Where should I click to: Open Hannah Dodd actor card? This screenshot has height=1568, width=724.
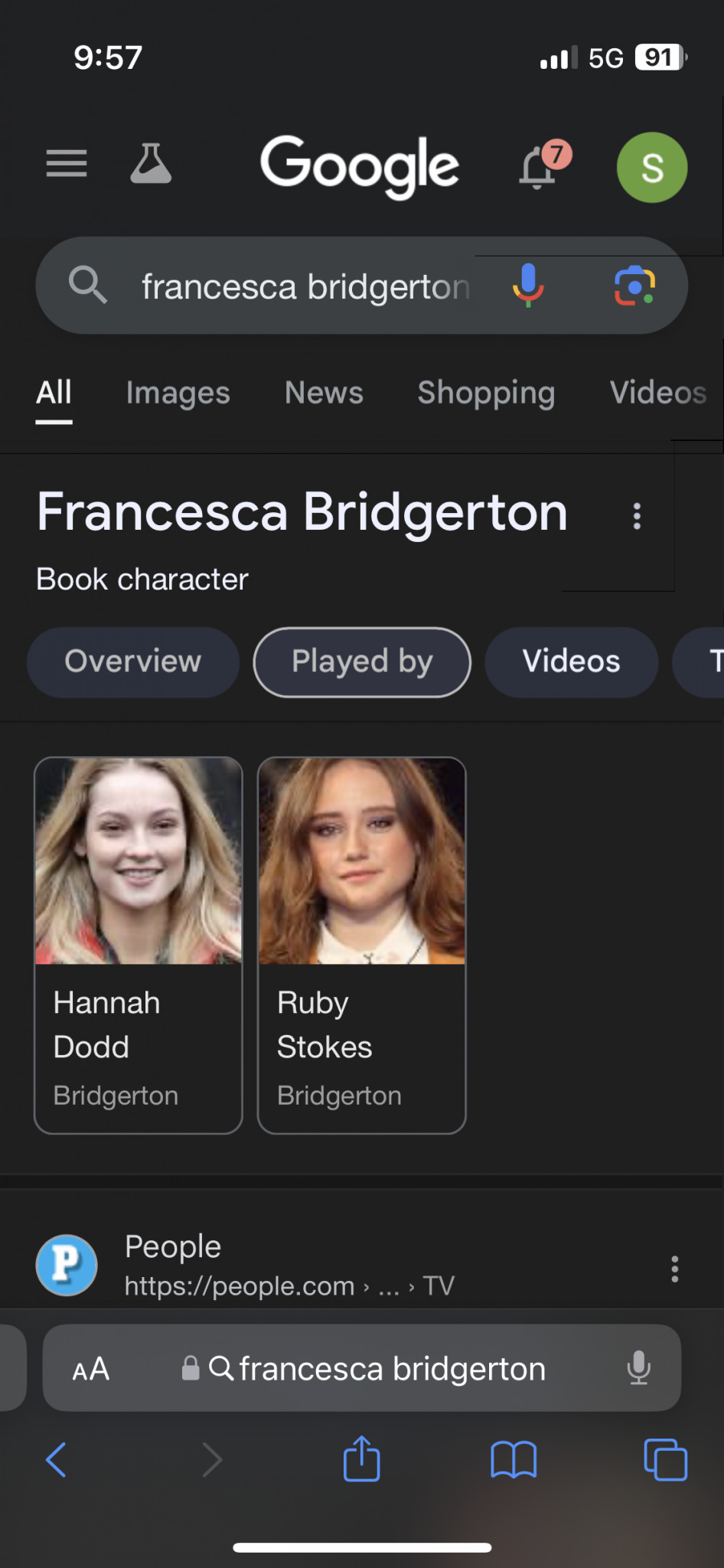tap(139, 944)
